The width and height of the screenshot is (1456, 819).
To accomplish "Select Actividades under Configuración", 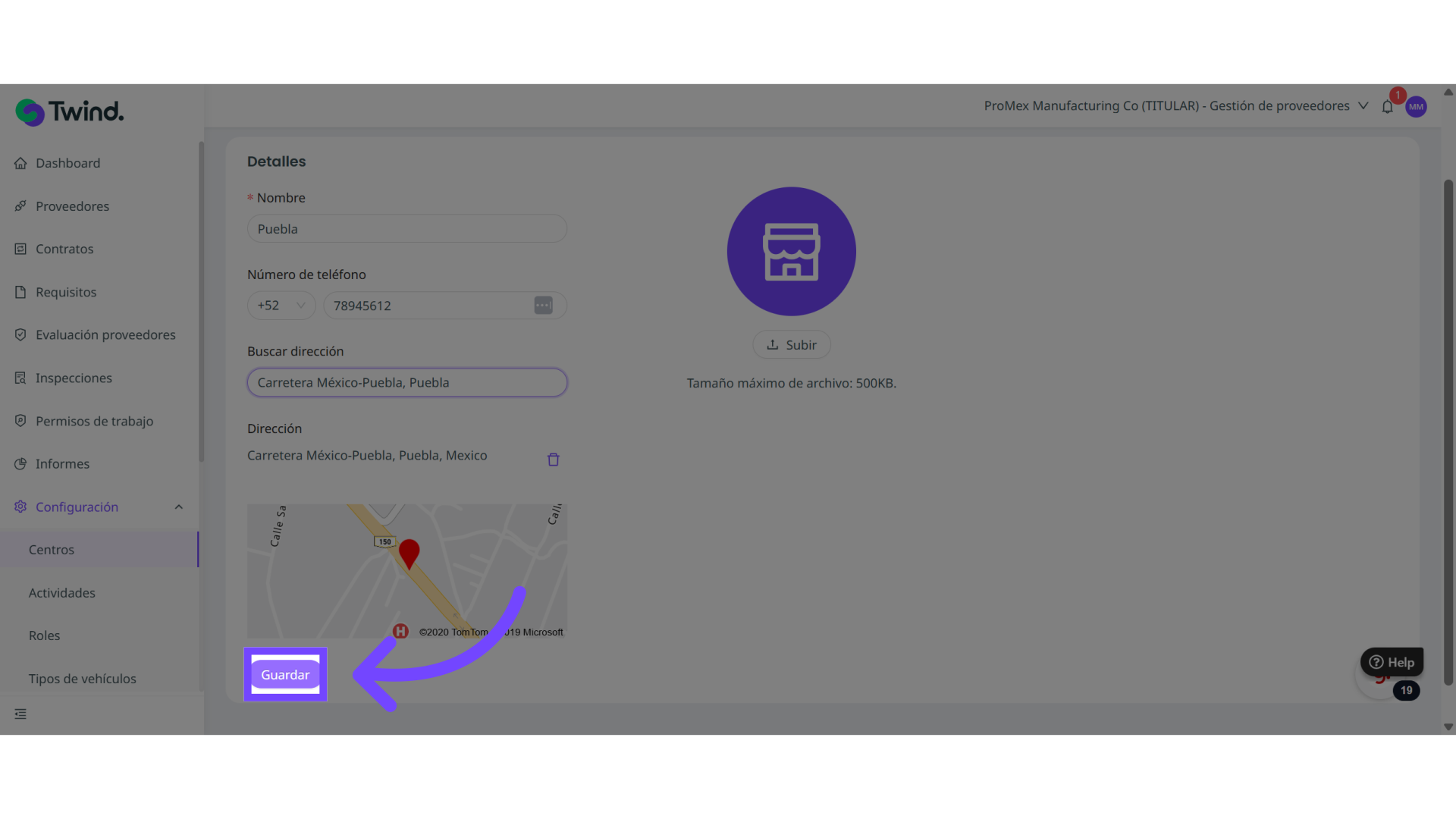I will pos(62,593).
